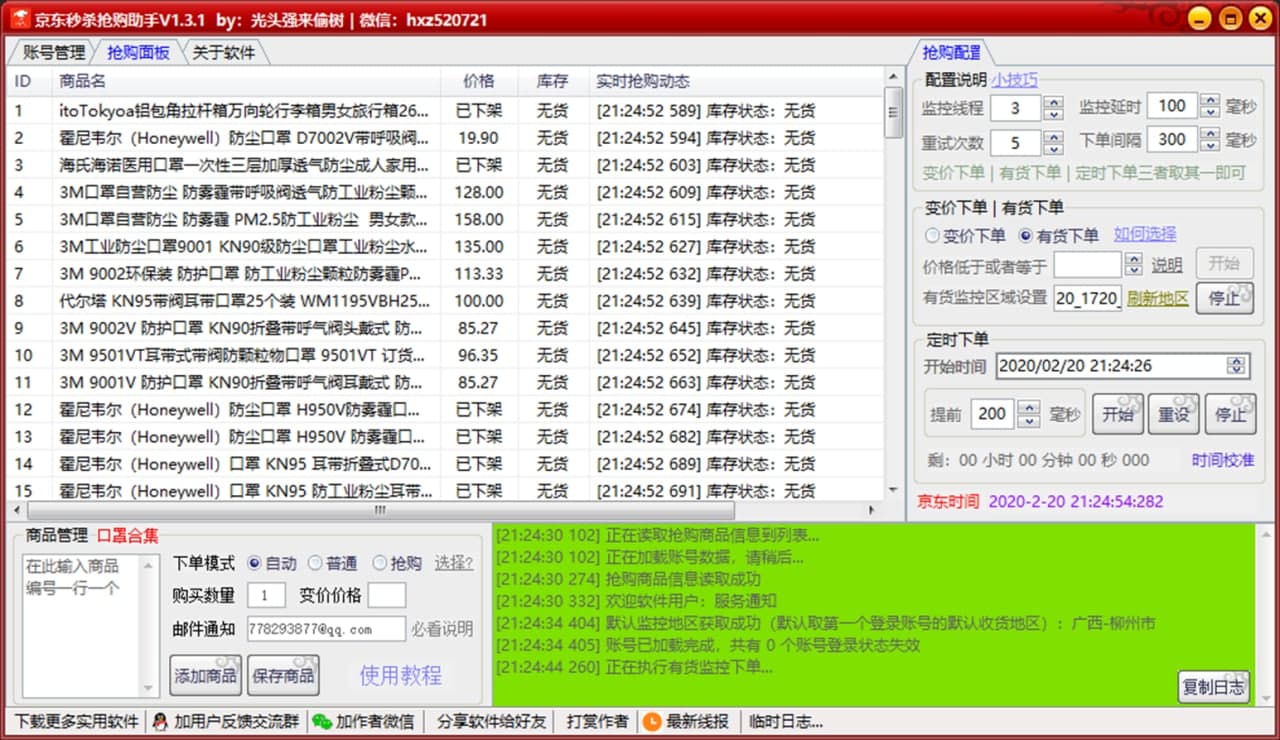The height and width of the screenshot is (740, 1280).
Task: Click 下载更多实用软件 in the status bar
Action: coord(76,721)
